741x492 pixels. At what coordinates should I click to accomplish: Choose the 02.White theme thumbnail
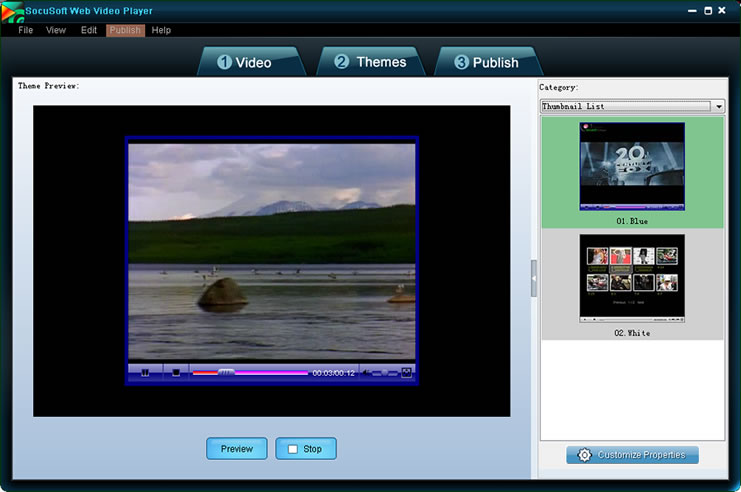(x=632, y=278)
